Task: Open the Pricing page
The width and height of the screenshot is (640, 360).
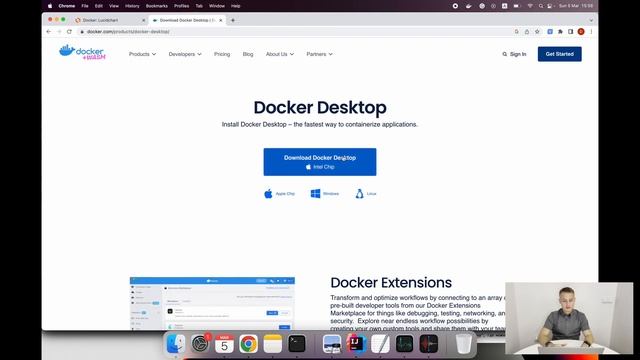Action: (222, 54)
